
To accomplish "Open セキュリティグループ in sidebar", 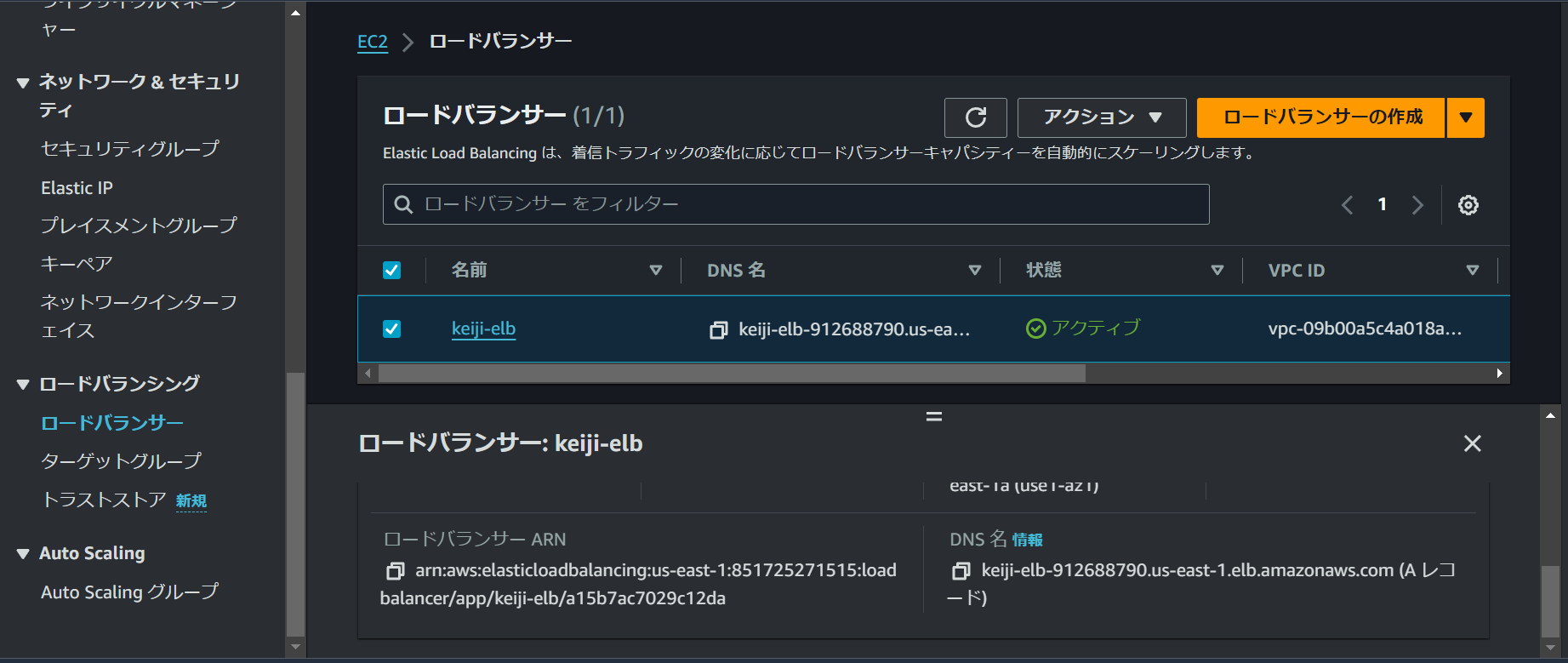I will (x=129, y=149).
